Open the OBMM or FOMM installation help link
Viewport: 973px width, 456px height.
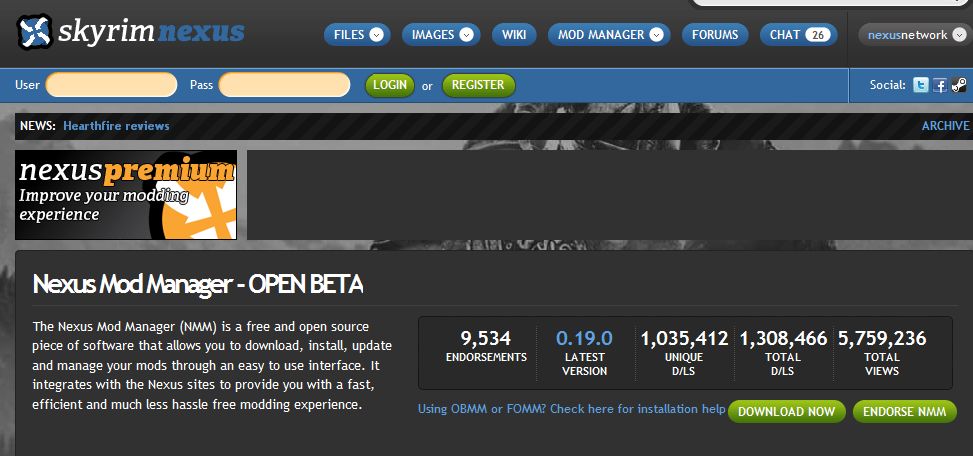(x=572, y=409)
